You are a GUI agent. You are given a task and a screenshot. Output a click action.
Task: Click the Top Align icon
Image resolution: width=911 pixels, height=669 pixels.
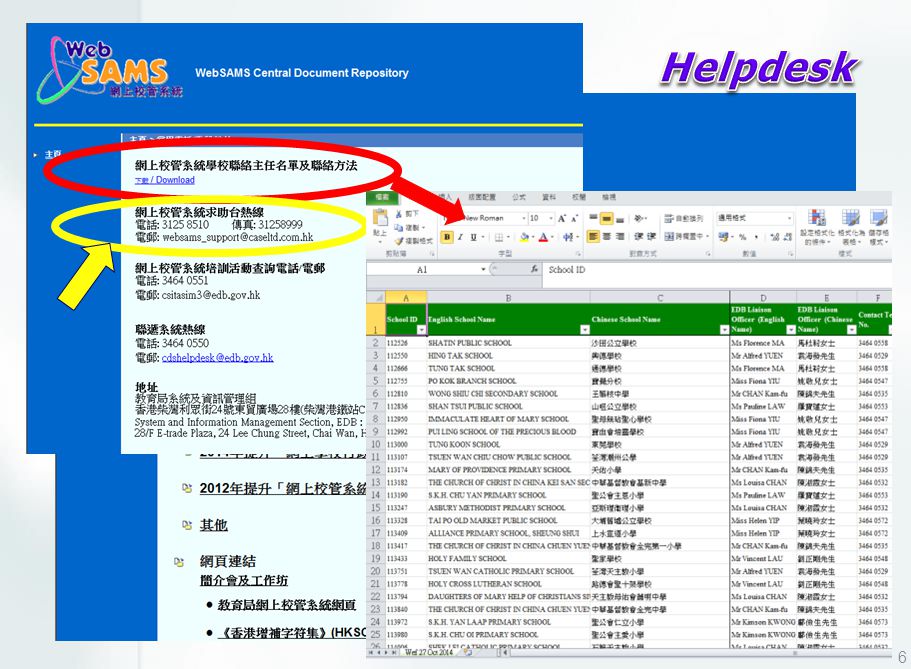[x=593, y=219]
